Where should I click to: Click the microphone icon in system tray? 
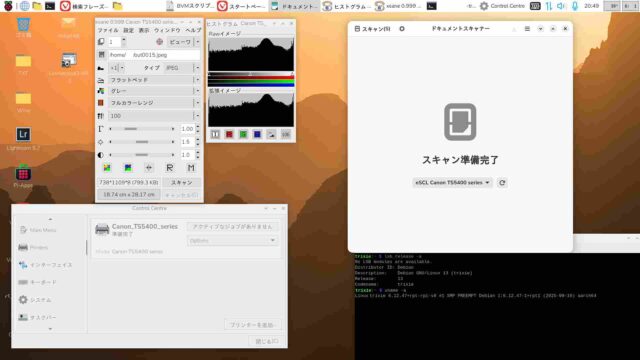[575, 6]
